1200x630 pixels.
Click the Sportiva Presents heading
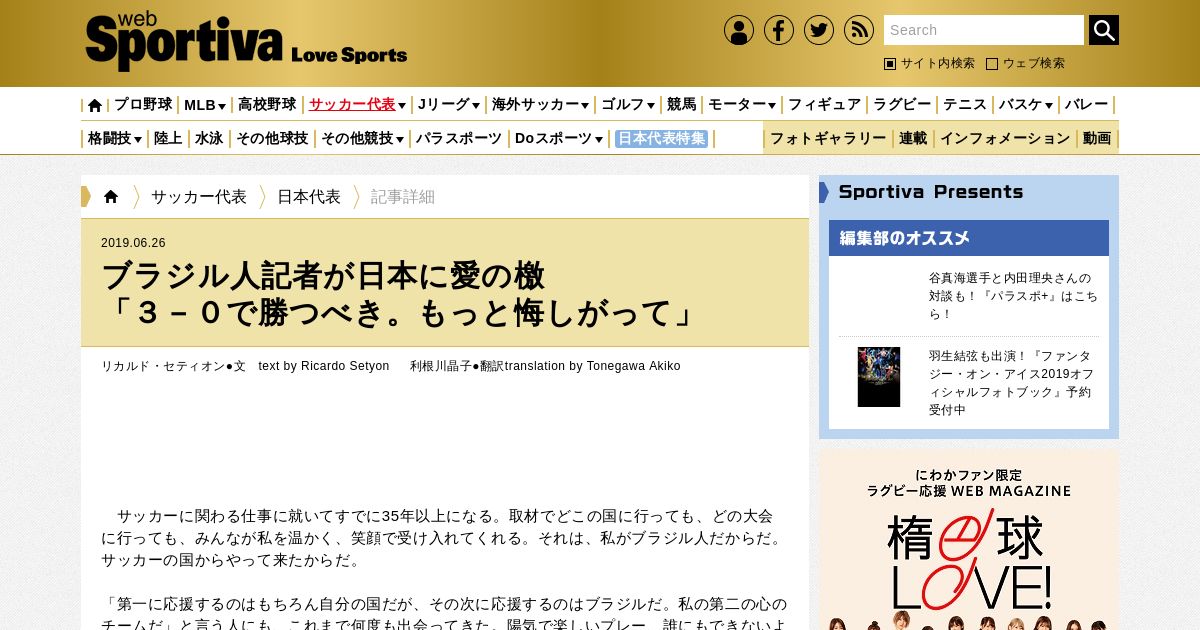tap(931, 192)
